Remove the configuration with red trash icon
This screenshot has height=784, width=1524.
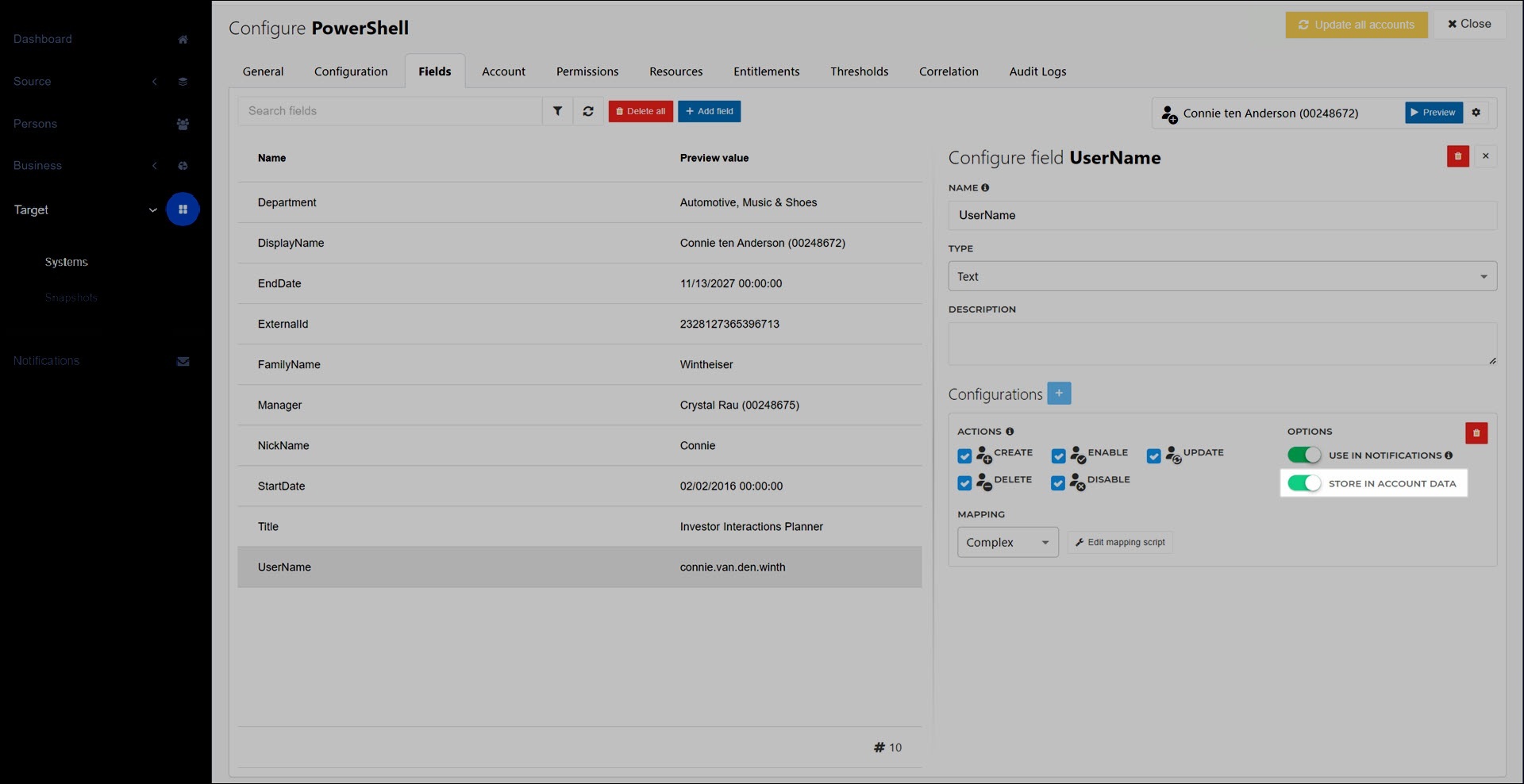(x=1476, y=432)
